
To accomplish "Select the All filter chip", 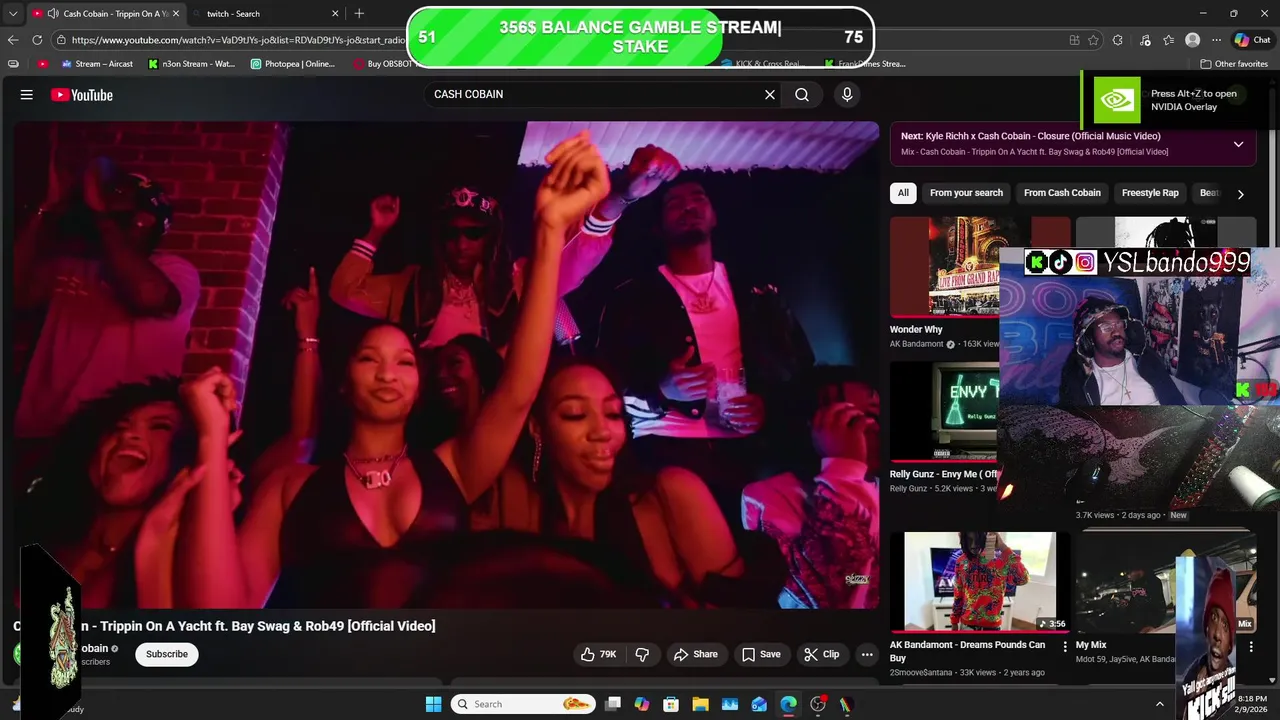I will [x=903, y=193].
